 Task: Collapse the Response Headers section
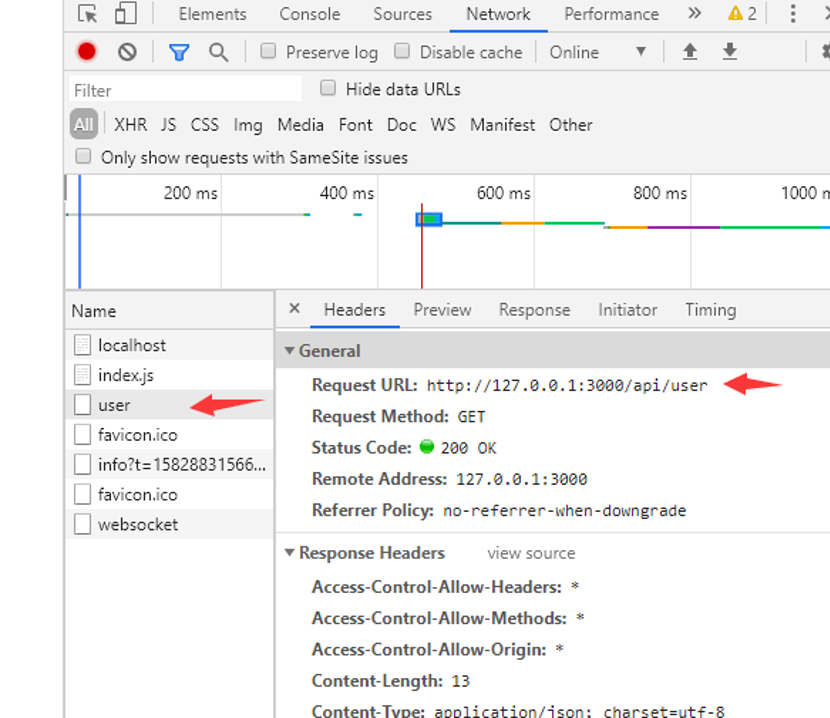coord(290,553)
